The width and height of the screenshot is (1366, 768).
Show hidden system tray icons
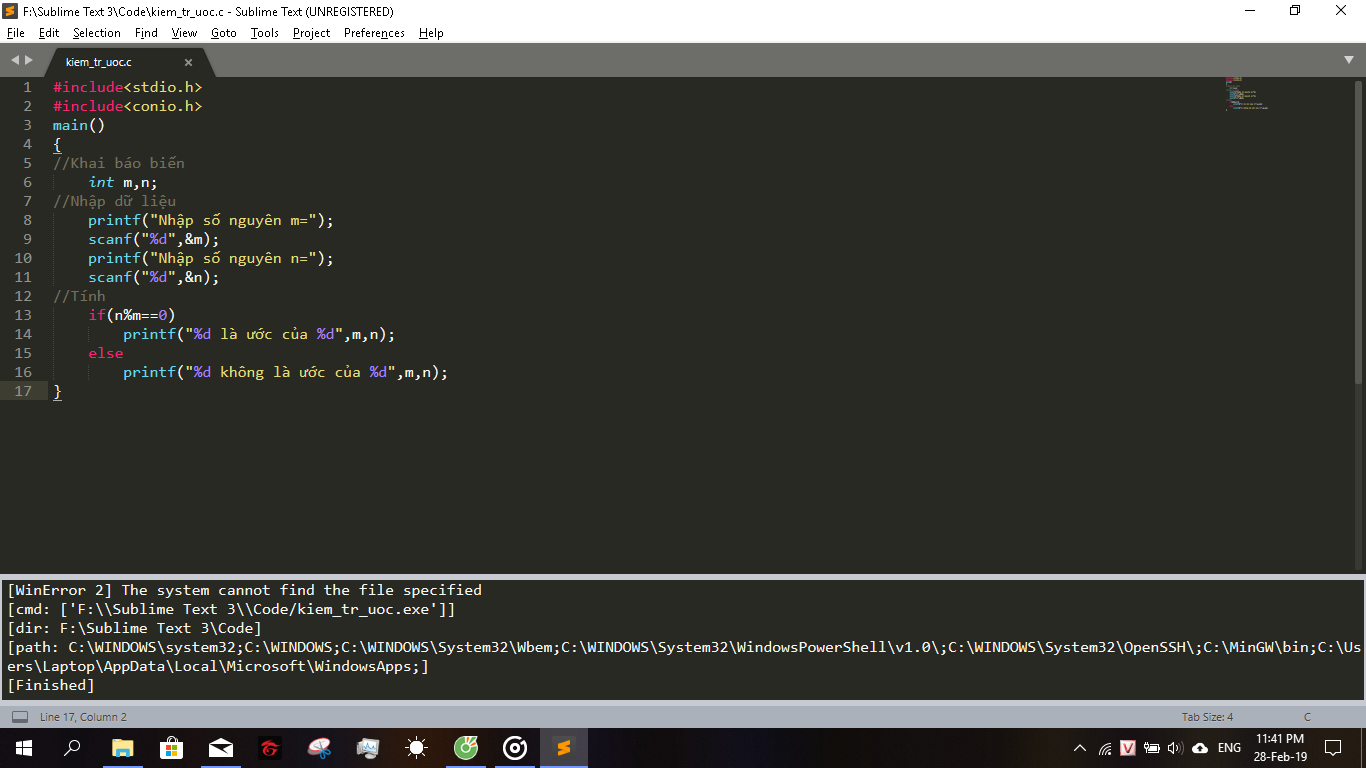[x=1079, y=748]
